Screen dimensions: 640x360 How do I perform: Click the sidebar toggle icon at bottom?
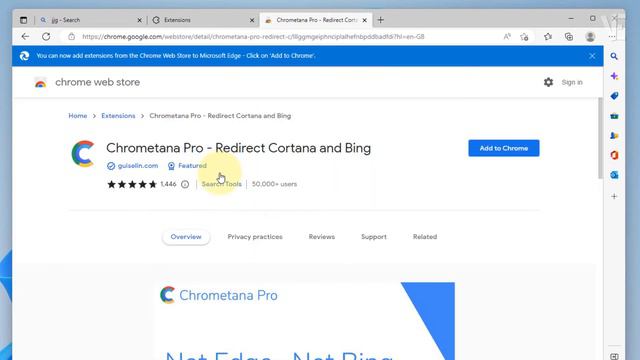point(614,356)
